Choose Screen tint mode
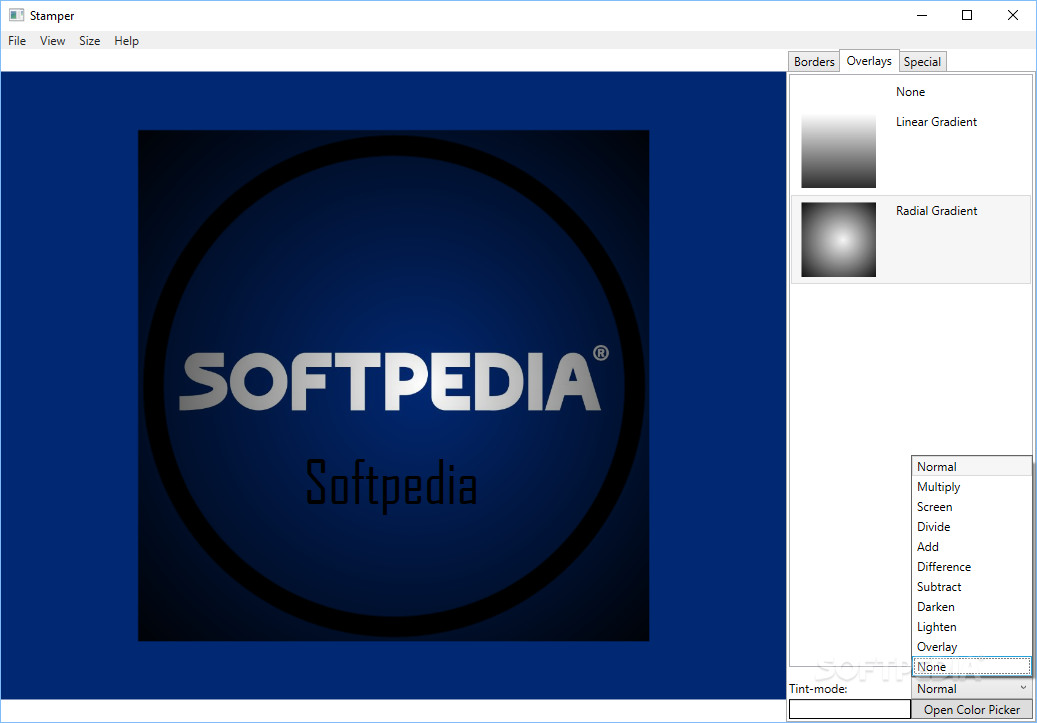The width and height of the screenshot is (1037, 723). [x=972, y=507]
